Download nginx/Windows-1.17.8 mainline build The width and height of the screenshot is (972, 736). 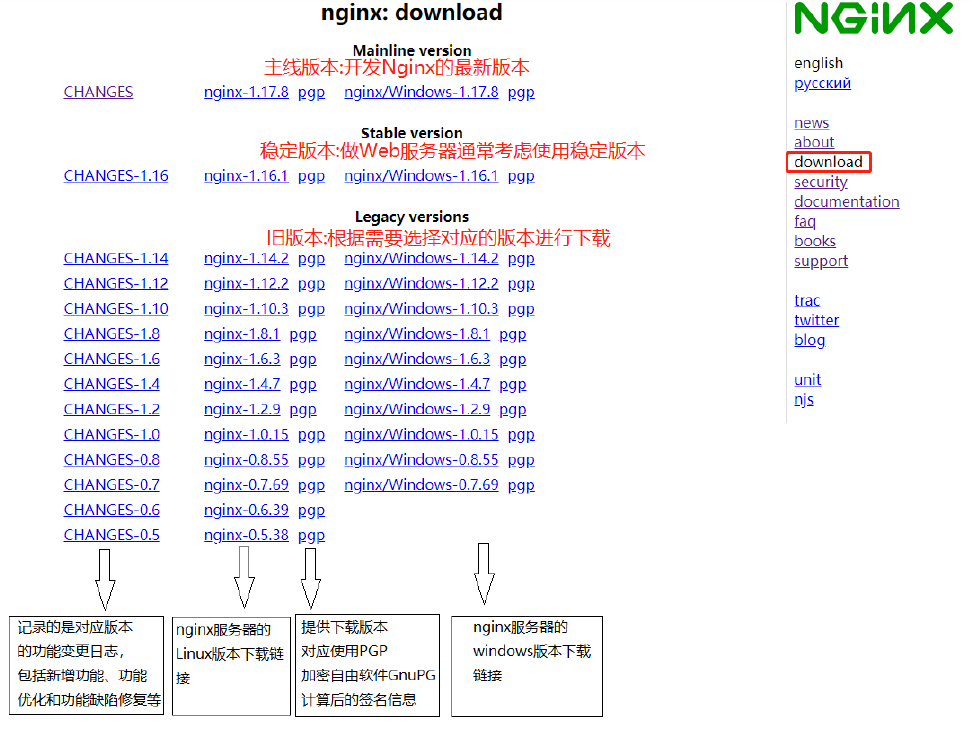(422, 92)
